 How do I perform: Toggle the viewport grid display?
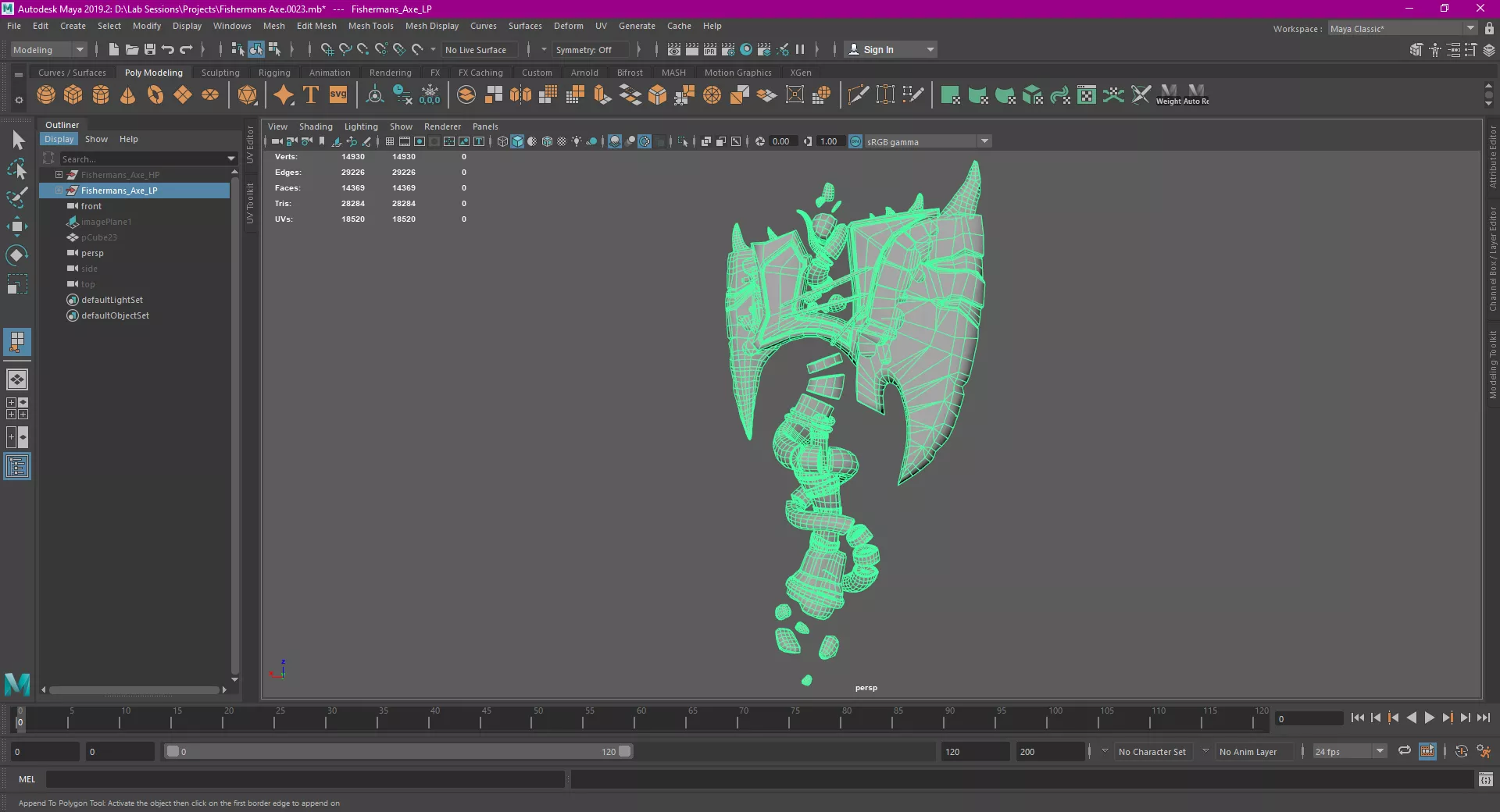(389, 141)
